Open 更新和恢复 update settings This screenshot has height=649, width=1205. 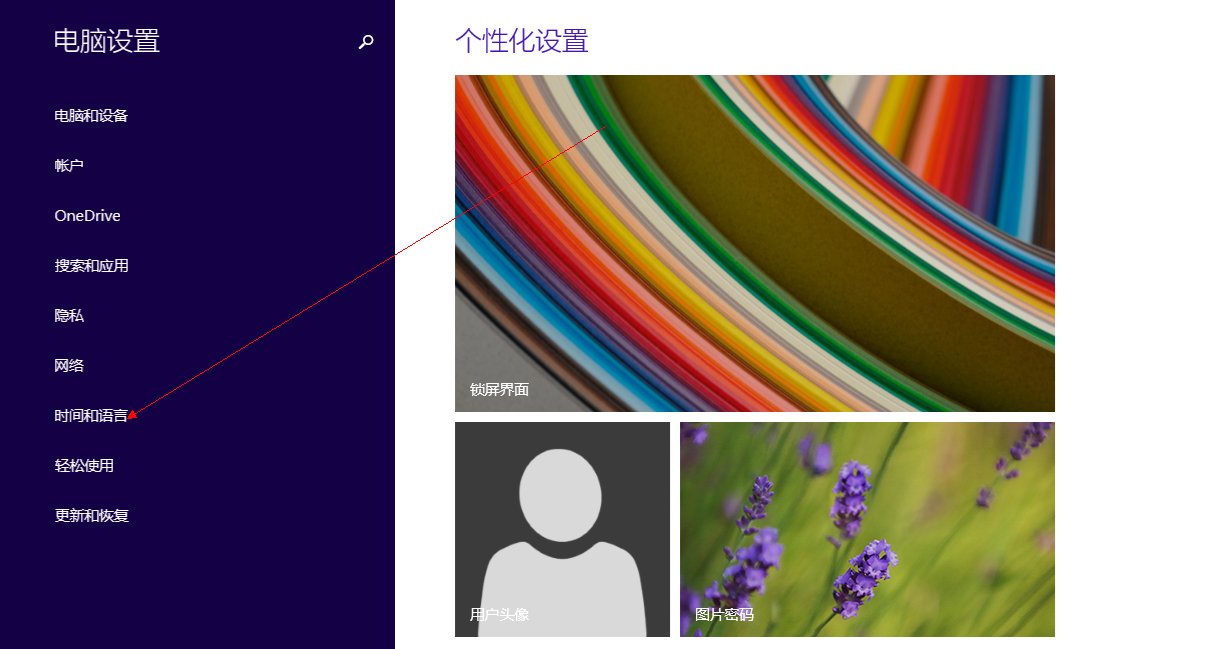click(94, 515)
